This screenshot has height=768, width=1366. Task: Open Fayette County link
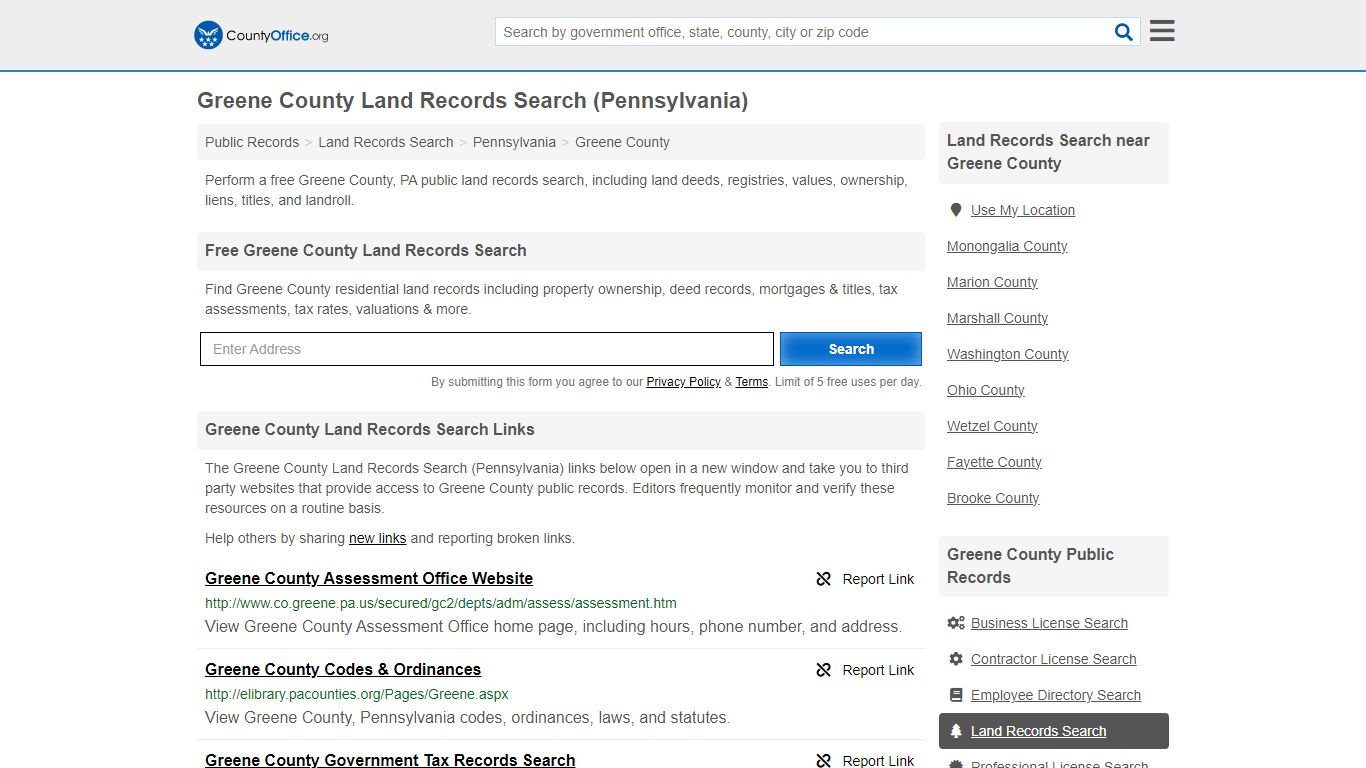coord(994,462)
